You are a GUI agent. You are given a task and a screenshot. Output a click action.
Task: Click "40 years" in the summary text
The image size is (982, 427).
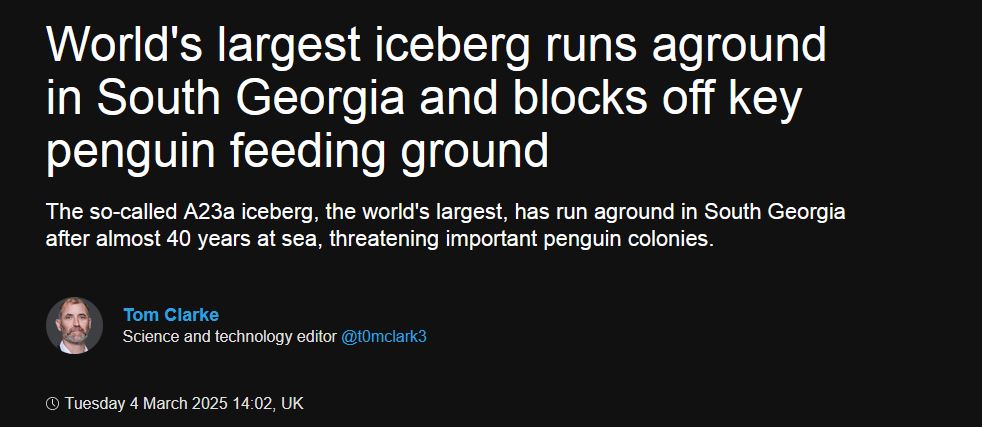click(x=208, y=241)
